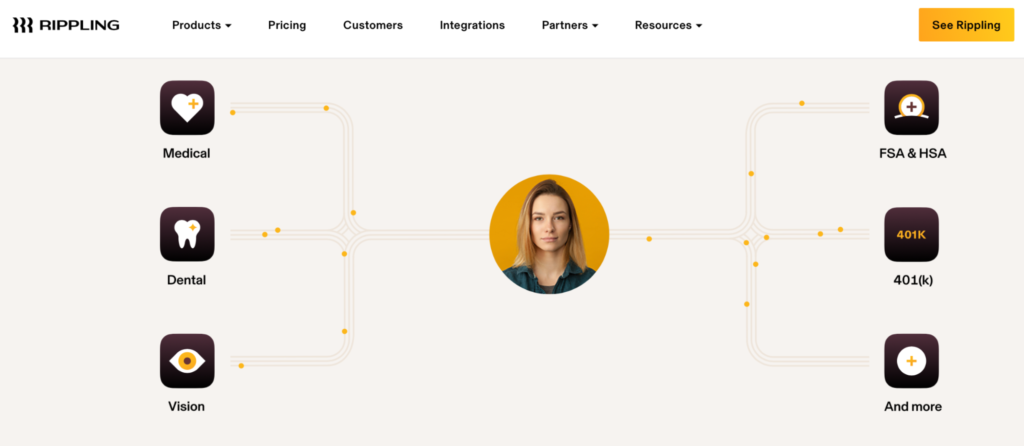Open the Resources dropdown menu

pos(669,25)
